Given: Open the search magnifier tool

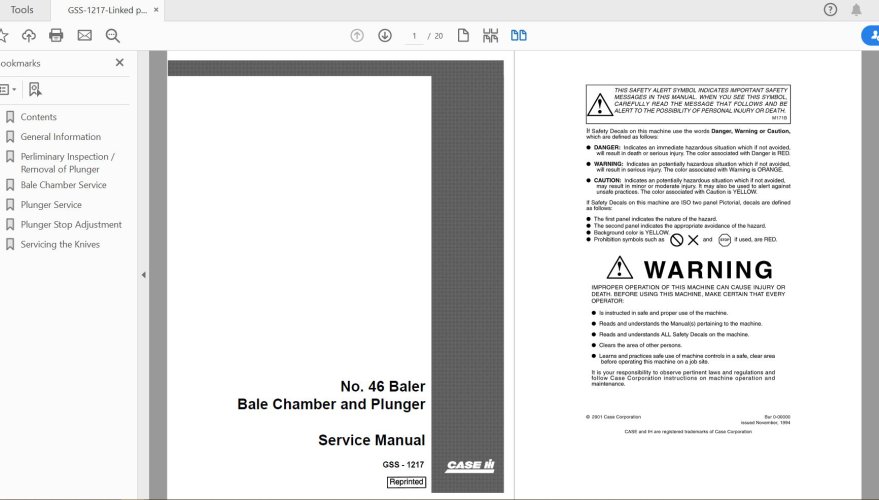Looking at the screenshot, I should coord(112,35).
